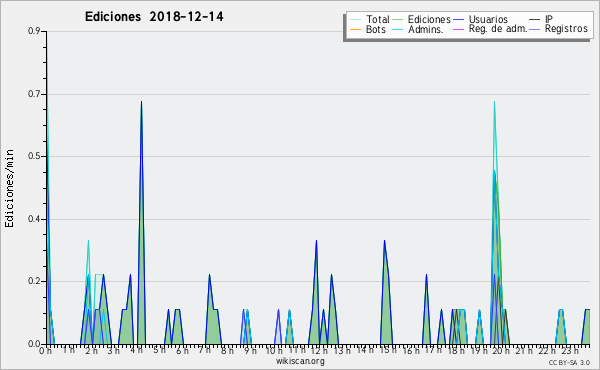Click the '1 h' hour label
The height and width of the screenshot is (370, 600).
tap(68, 350)
